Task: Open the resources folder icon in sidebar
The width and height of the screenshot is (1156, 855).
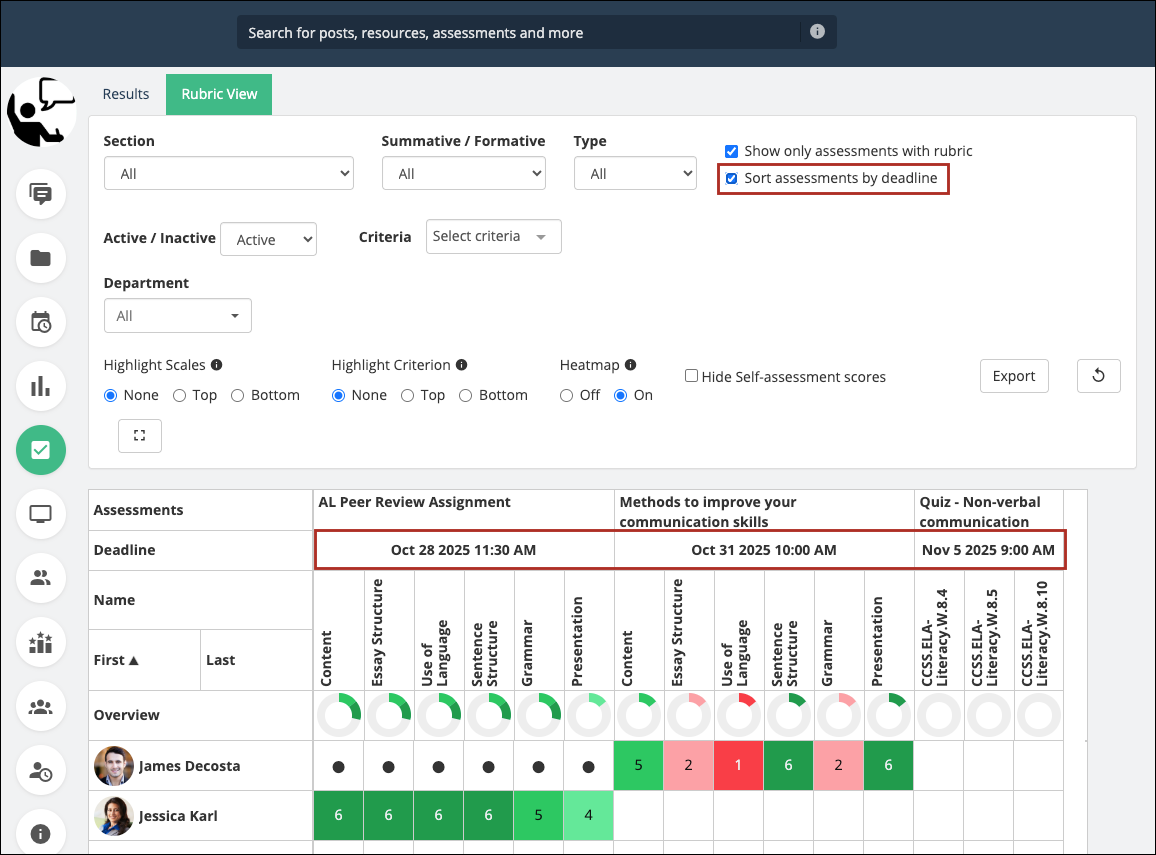Action: [x=41, y=258]
